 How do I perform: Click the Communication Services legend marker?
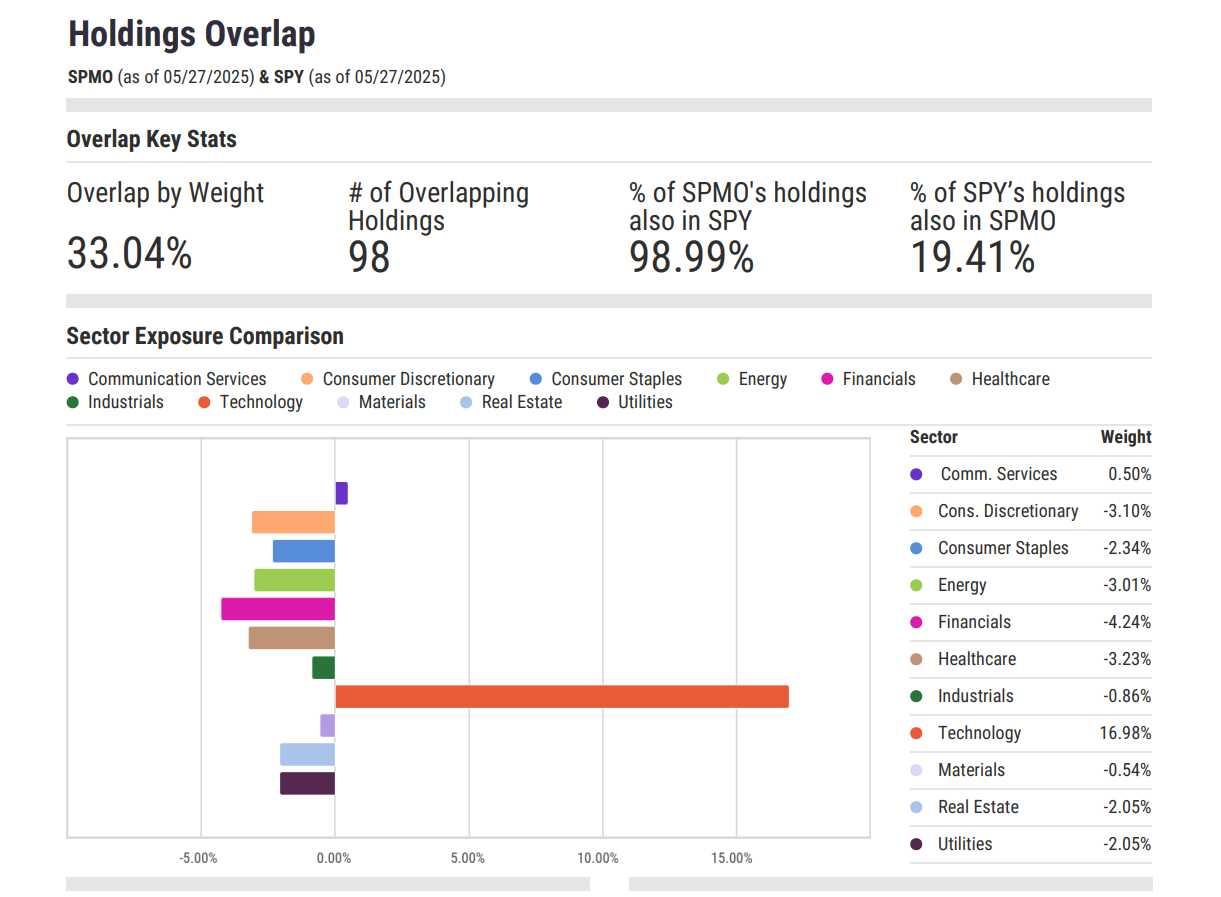click(73, 379)
